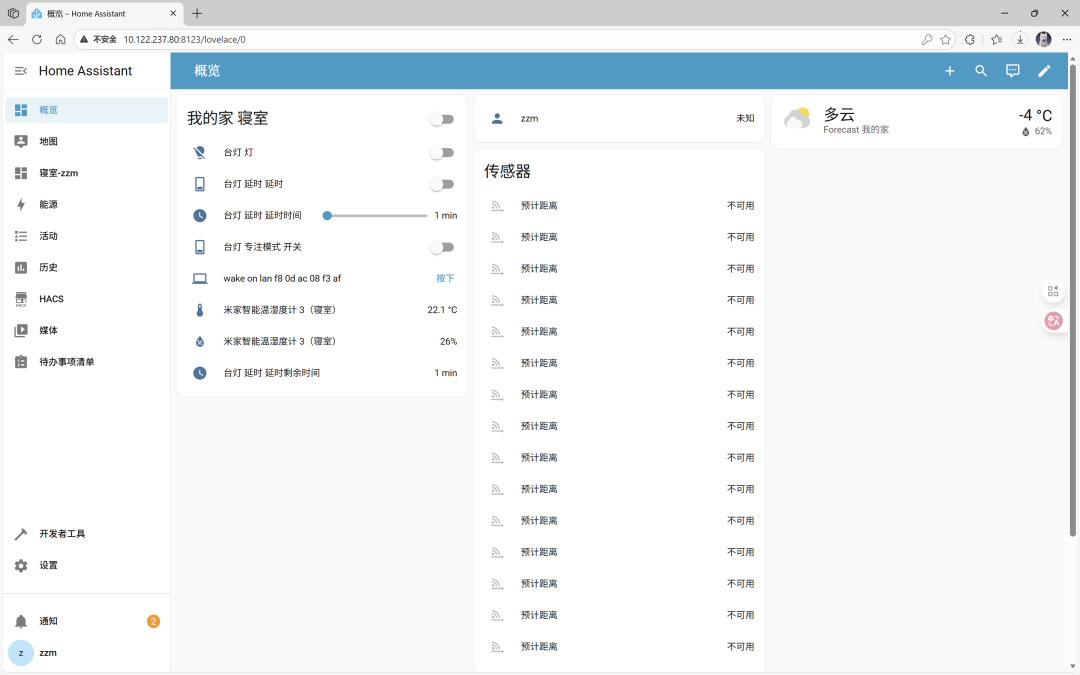Click browser refresh button
Image resolution: width=1080 pixels, height=675 pixels.
[x=37, y=39]
